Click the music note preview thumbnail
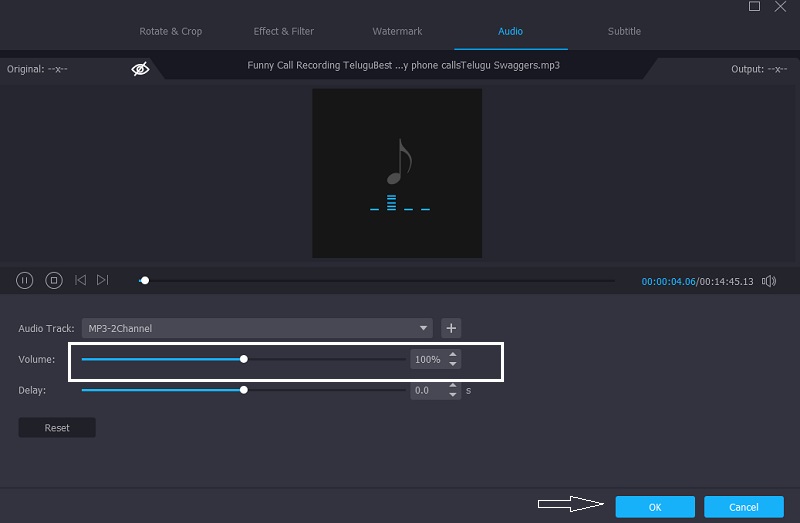Screen dimensions: 800x523 click(397, 173)
